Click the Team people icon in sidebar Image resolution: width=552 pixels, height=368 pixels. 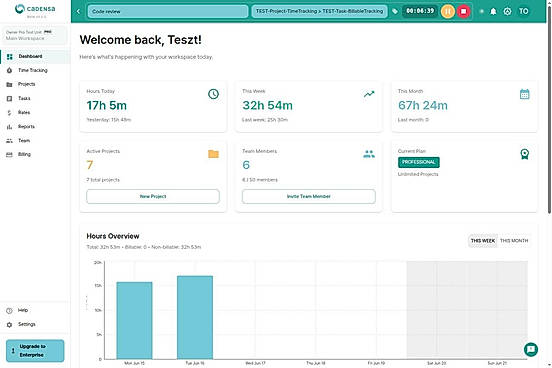(10, 141)
